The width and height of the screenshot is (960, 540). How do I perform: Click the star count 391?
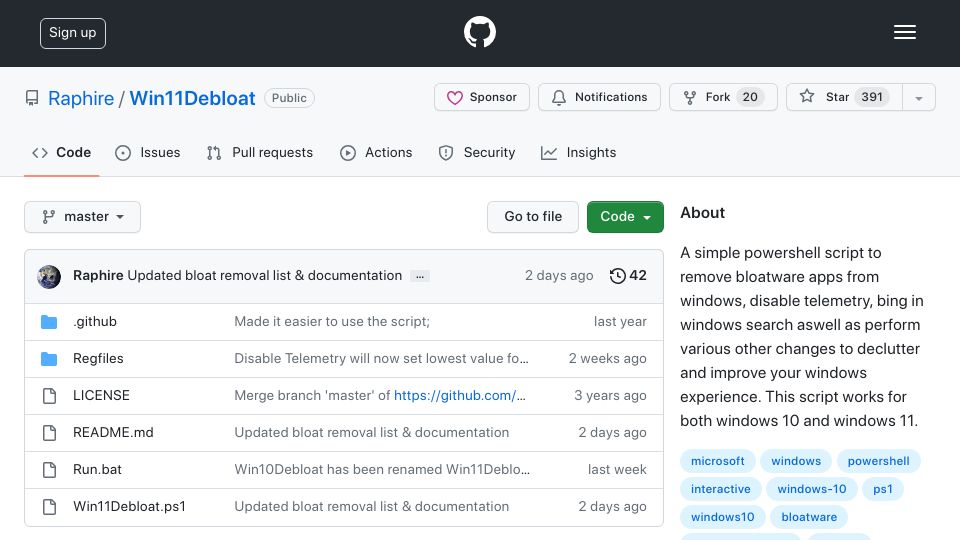coord(872,97)
